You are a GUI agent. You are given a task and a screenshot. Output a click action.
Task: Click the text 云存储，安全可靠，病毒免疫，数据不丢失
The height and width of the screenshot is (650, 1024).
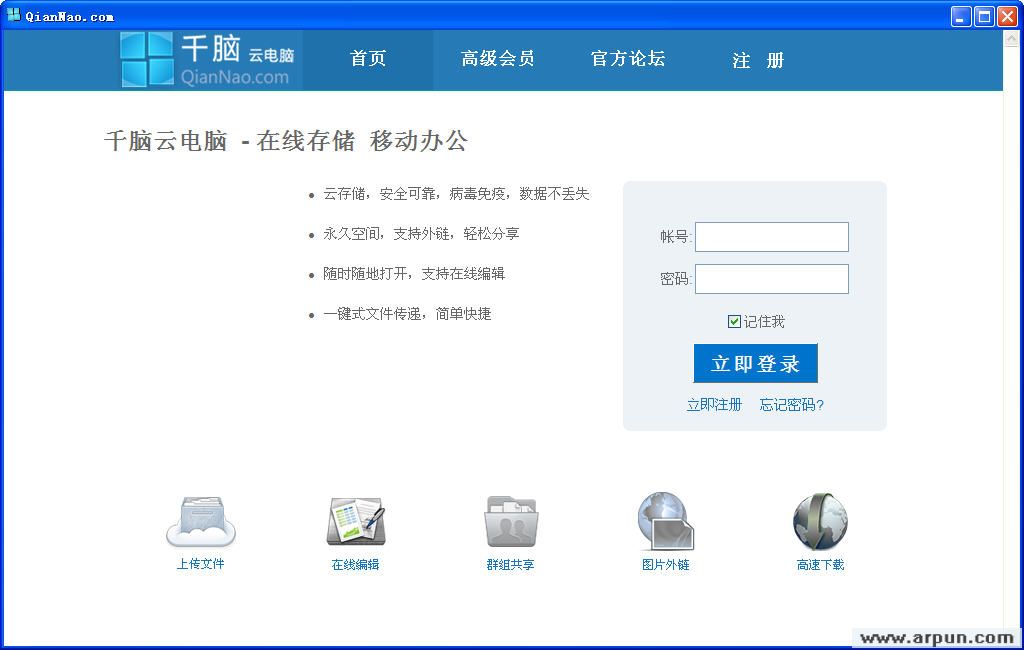point(456,194)
